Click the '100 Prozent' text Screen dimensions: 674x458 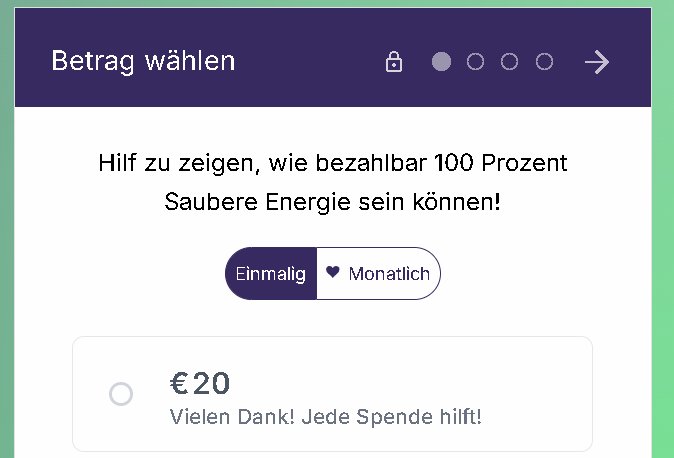click(500, 163)
